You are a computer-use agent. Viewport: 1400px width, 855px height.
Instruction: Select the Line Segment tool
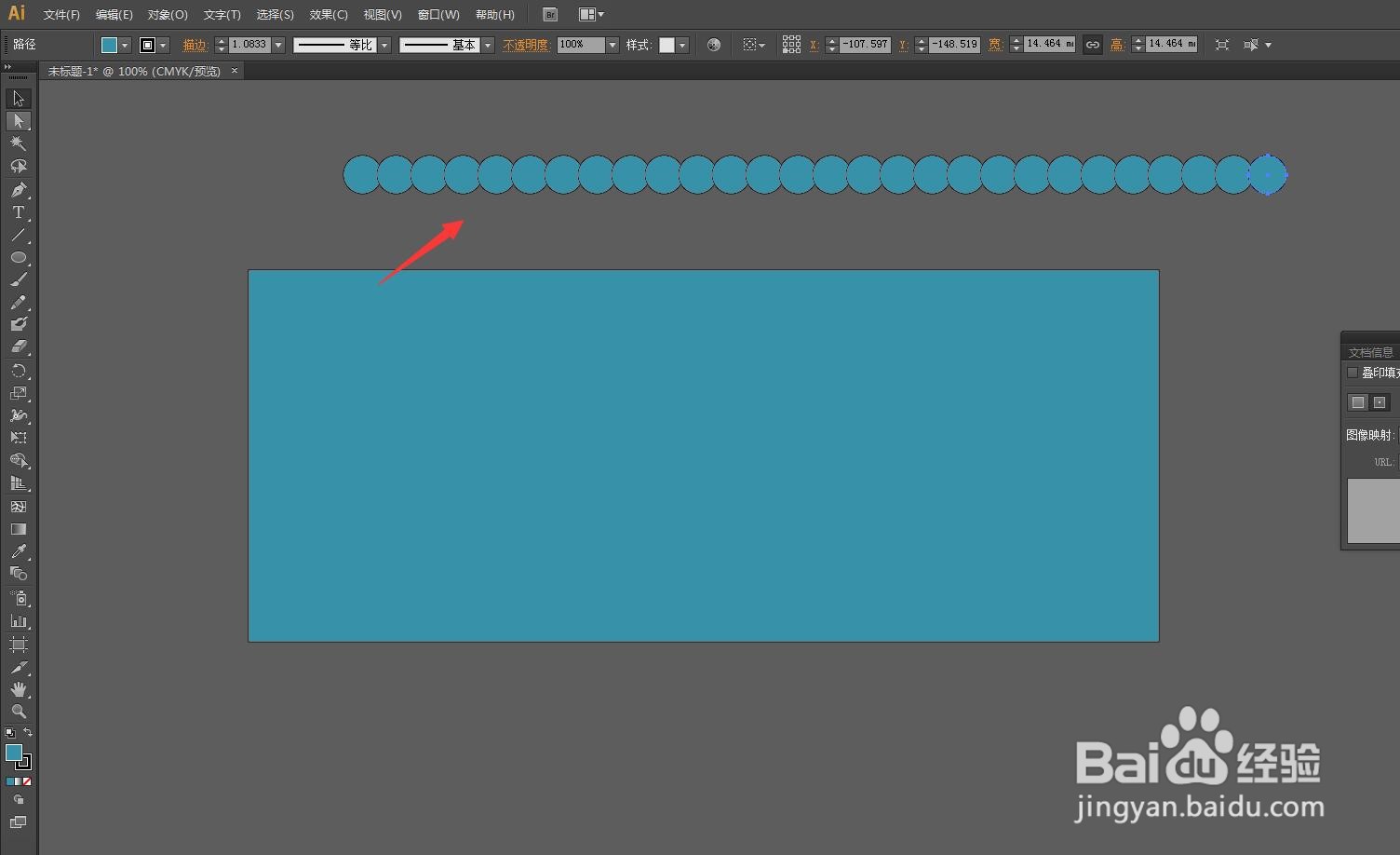pyautogui.click(x=19, y=235)
